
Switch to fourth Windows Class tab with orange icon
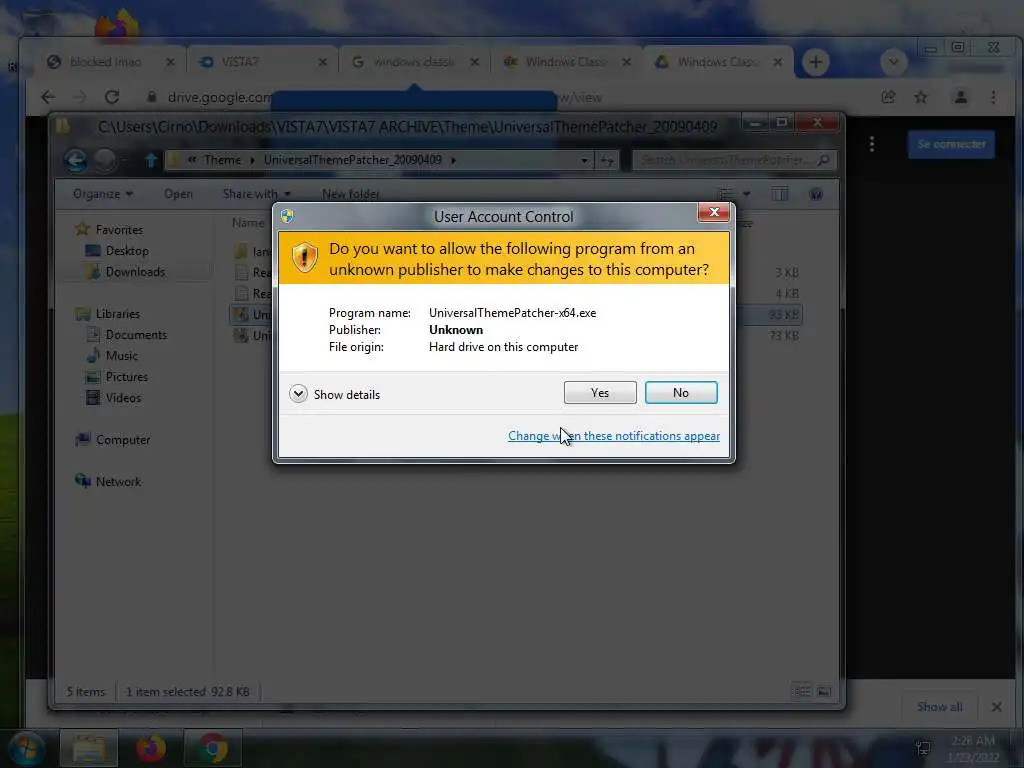pyautogui.click(x=566, y=62)
